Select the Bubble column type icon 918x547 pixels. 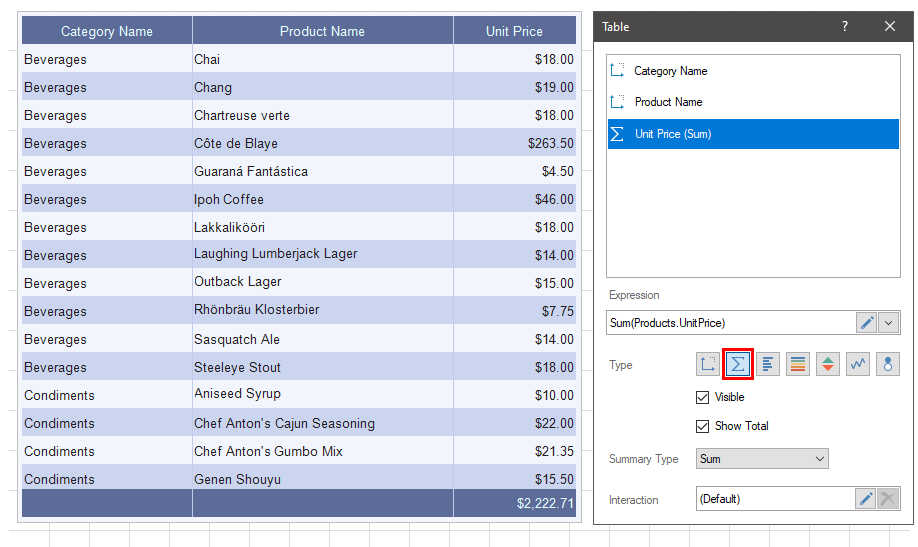click(x=888, y=365)
